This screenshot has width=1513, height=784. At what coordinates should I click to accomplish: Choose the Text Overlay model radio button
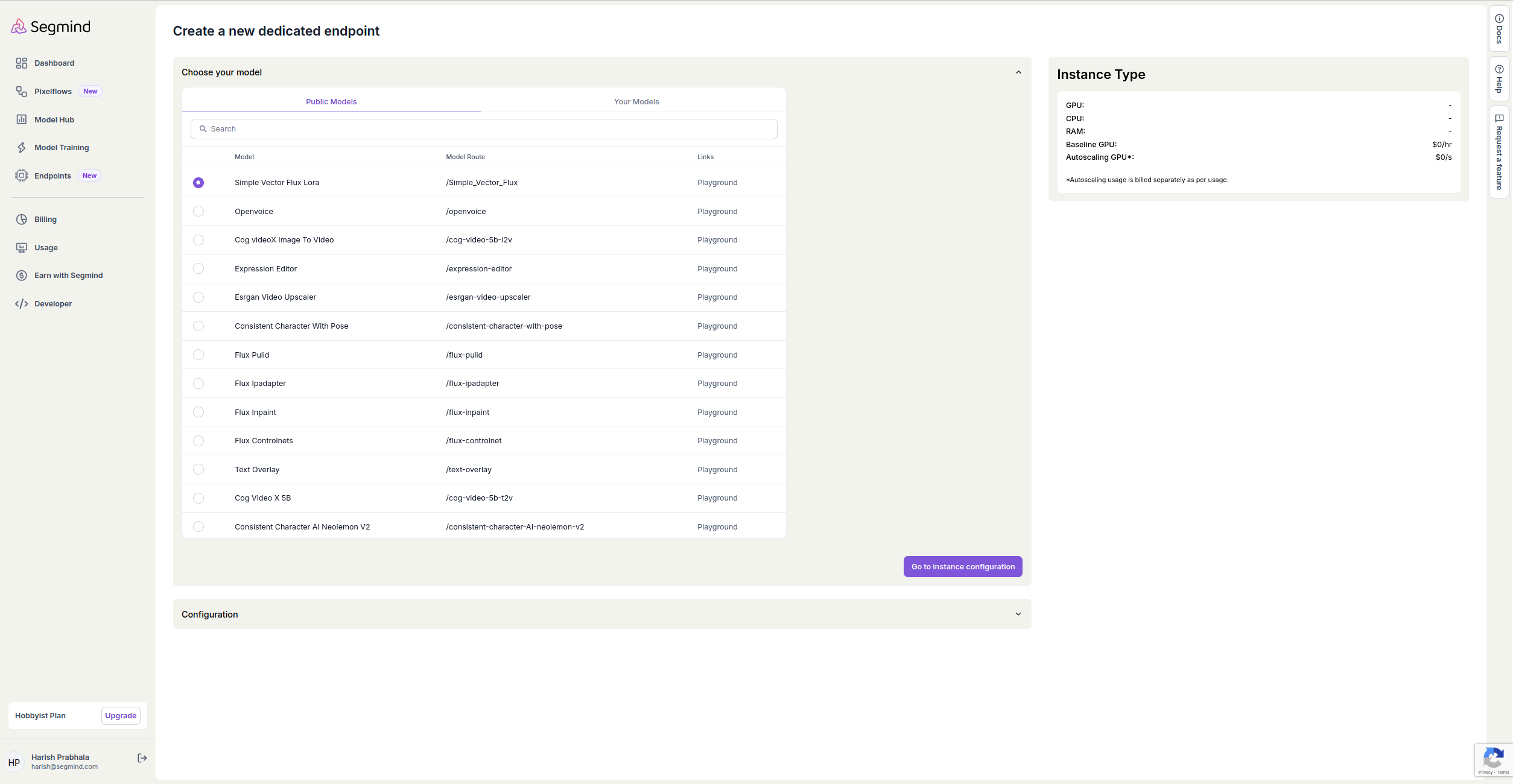pos(198,470)
